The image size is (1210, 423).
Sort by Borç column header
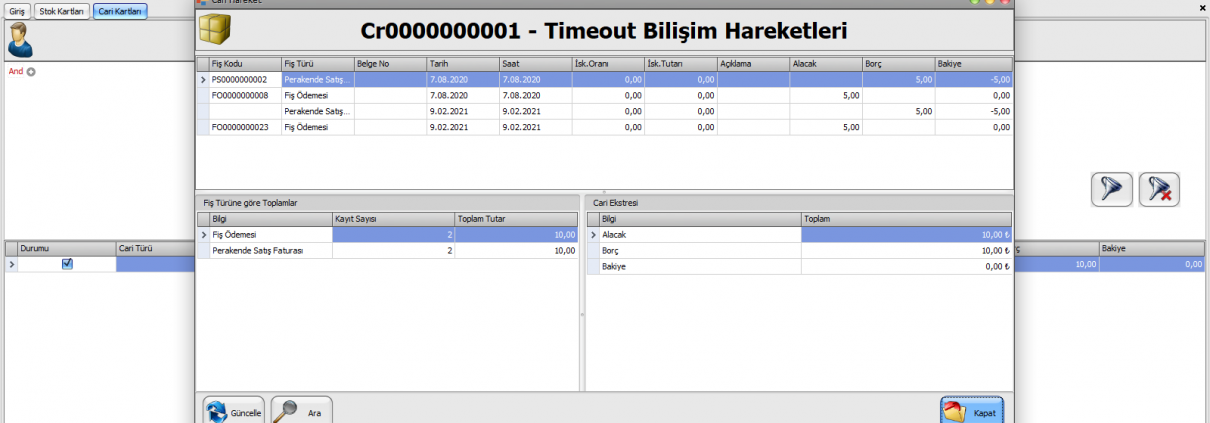(898, 64)
